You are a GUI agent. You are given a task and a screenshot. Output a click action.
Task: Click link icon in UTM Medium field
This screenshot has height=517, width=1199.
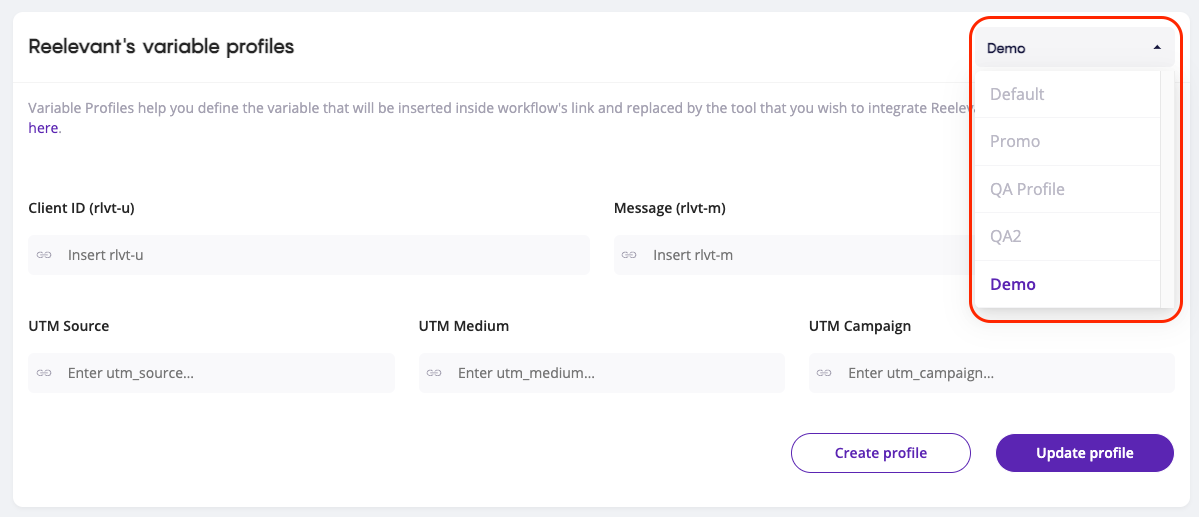434,373
